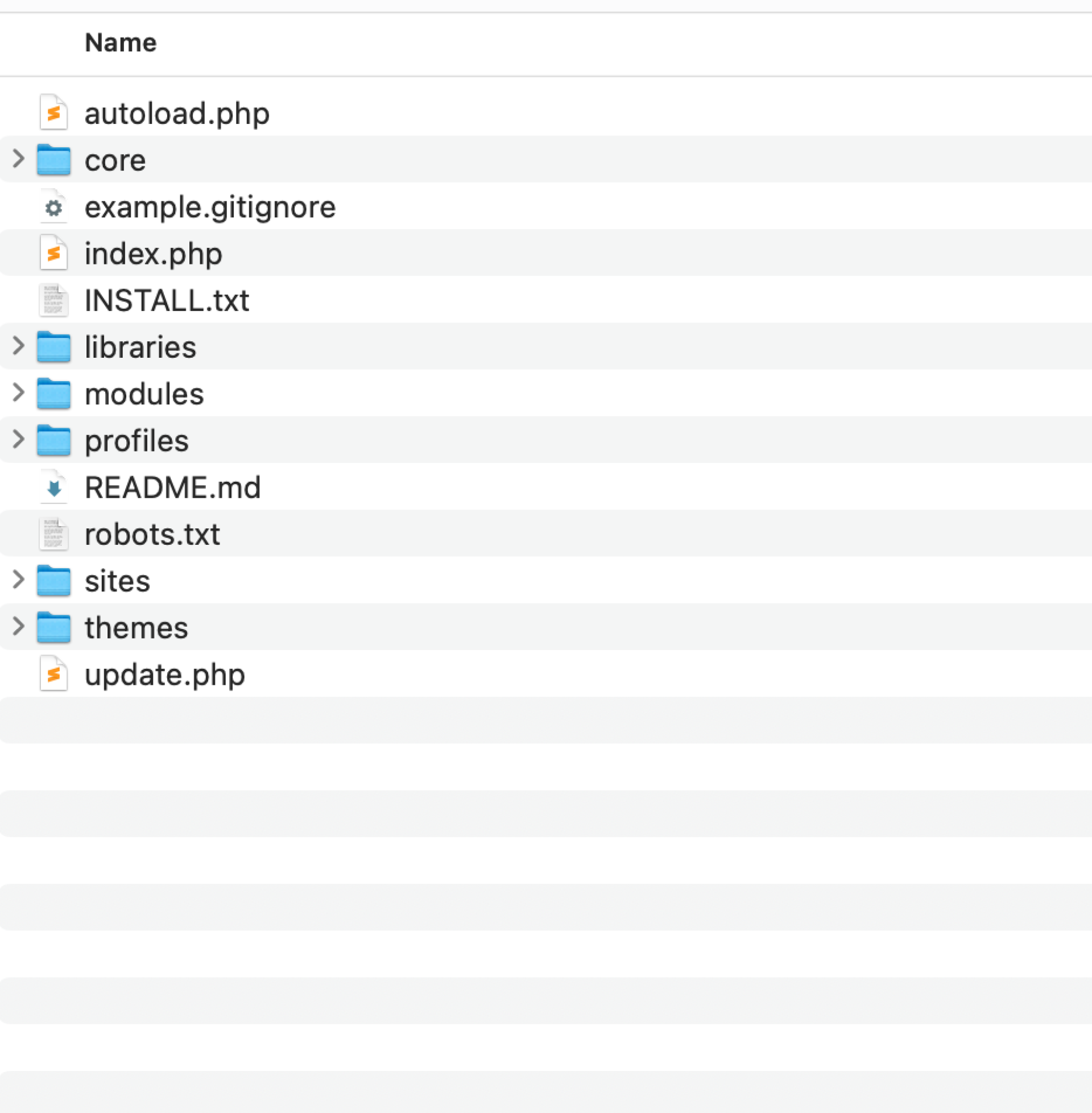Screen dimensions: 1092x1113
Task: Click the autoload.php file icon
Action: [53, 113]
